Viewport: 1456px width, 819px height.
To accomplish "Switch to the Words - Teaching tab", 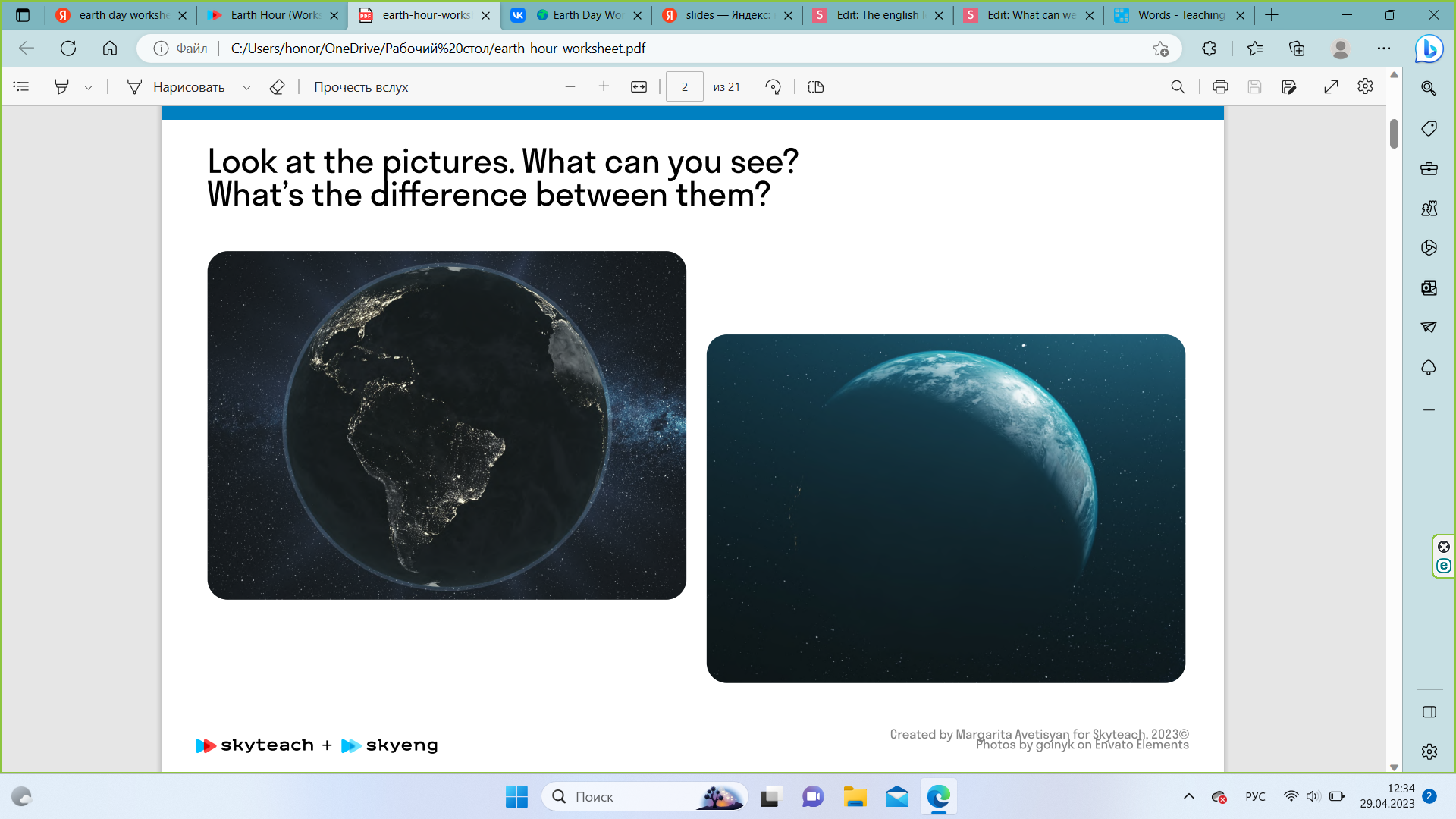I will tap(1180, 15).
